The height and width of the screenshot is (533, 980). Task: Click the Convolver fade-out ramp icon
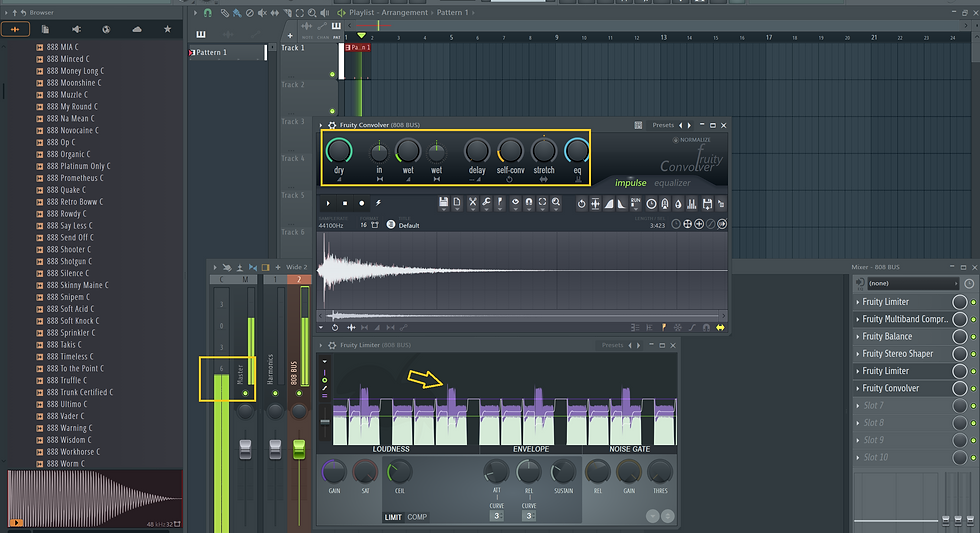621,204
